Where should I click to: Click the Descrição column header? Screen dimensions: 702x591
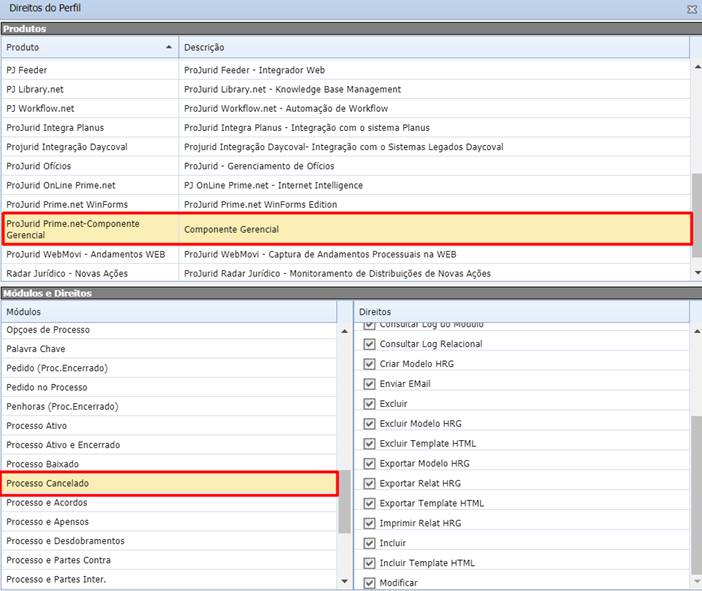click(x=434, y=47)
